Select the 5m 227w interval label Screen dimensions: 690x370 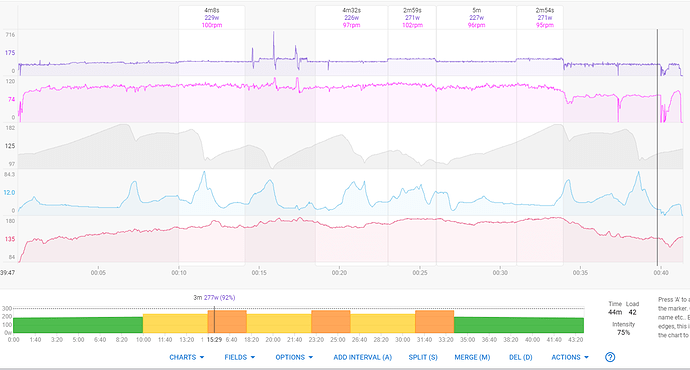coord(477,18)
